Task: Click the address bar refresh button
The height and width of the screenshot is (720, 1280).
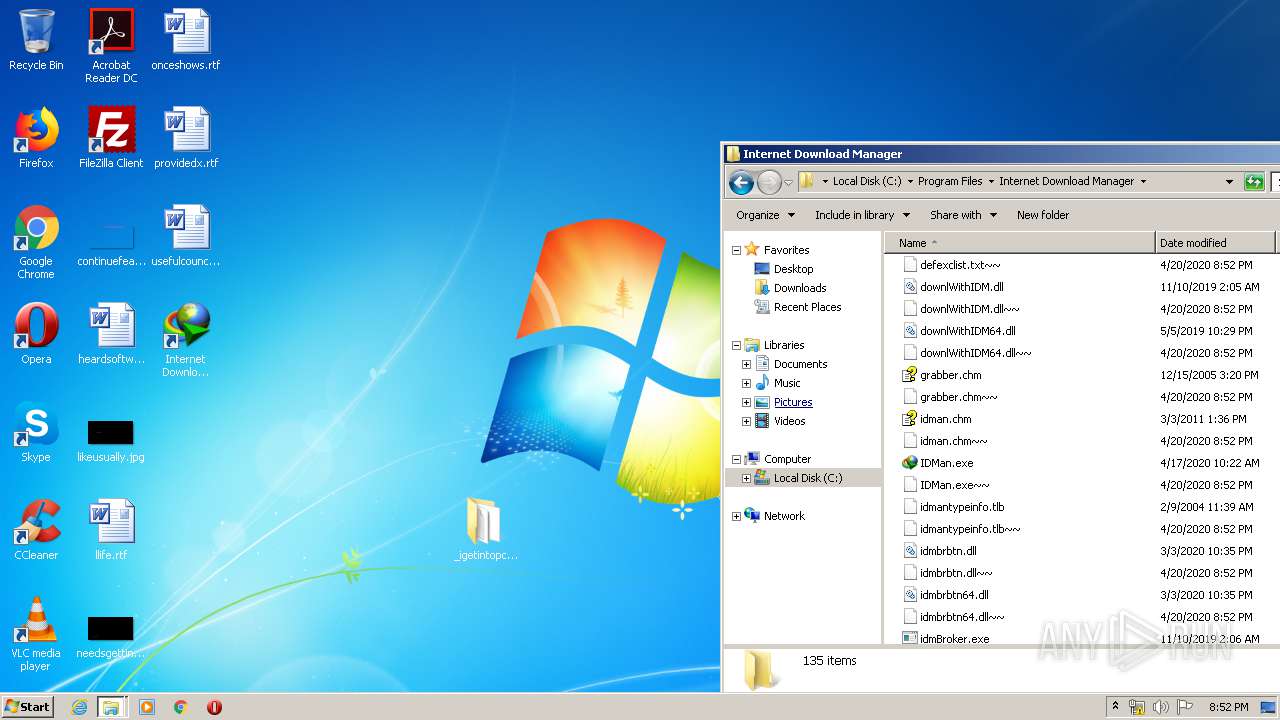Action: pyautogui.click(x=1254, y=182)
